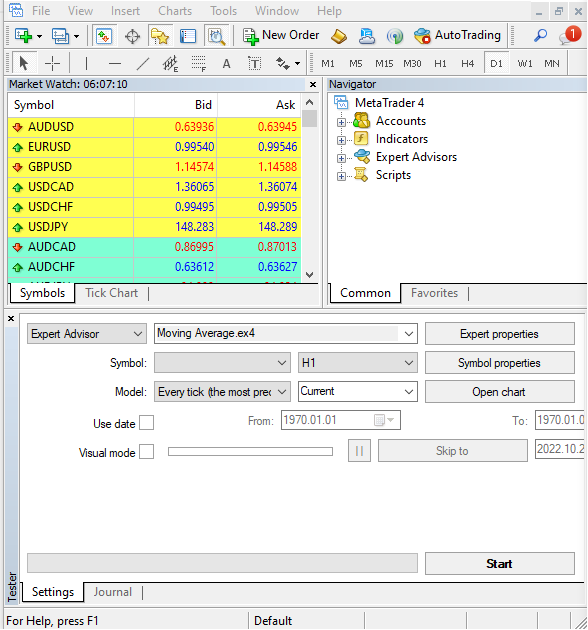Open the Tools menu

(x=223, y=11)
